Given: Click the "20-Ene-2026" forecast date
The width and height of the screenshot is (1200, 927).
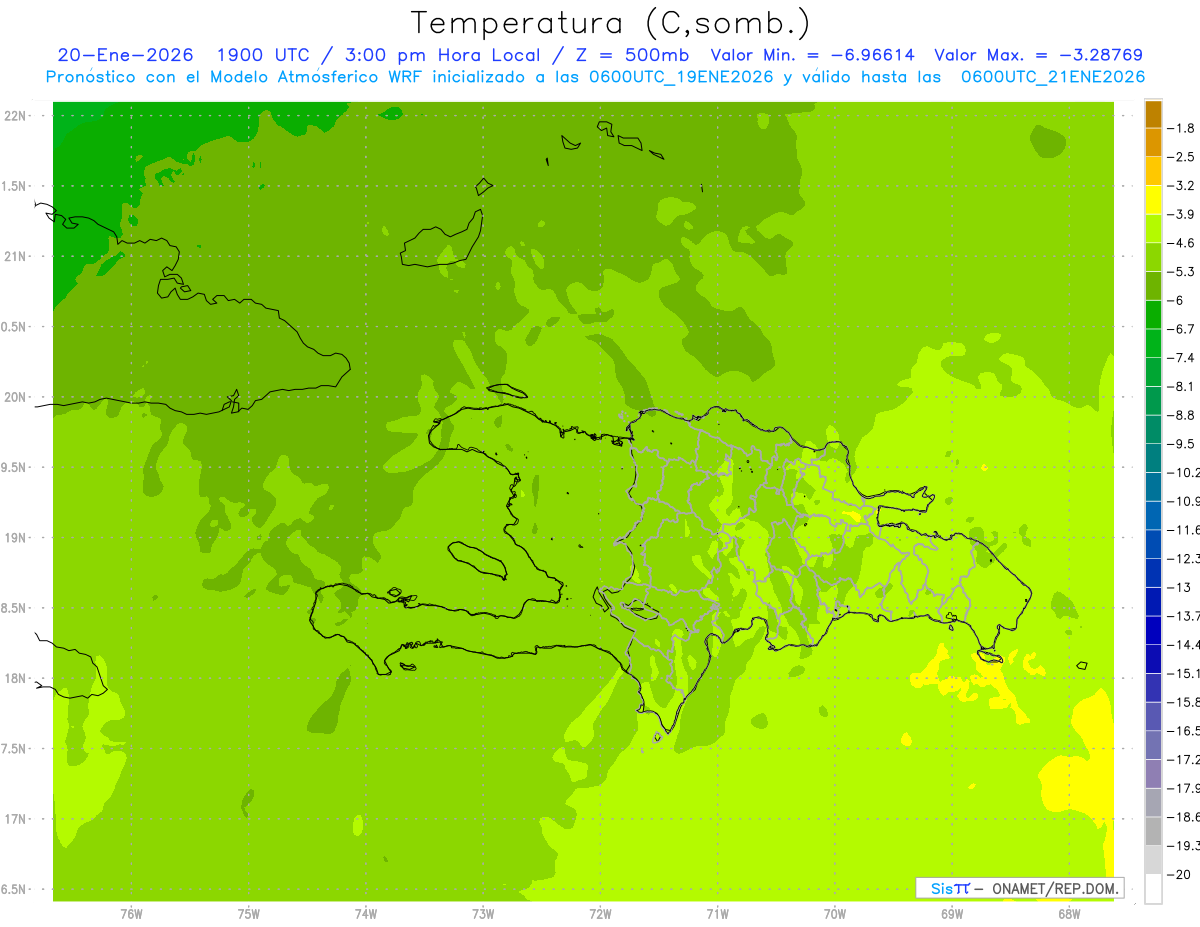Looking at the screenshot, I should click(125, 55).
